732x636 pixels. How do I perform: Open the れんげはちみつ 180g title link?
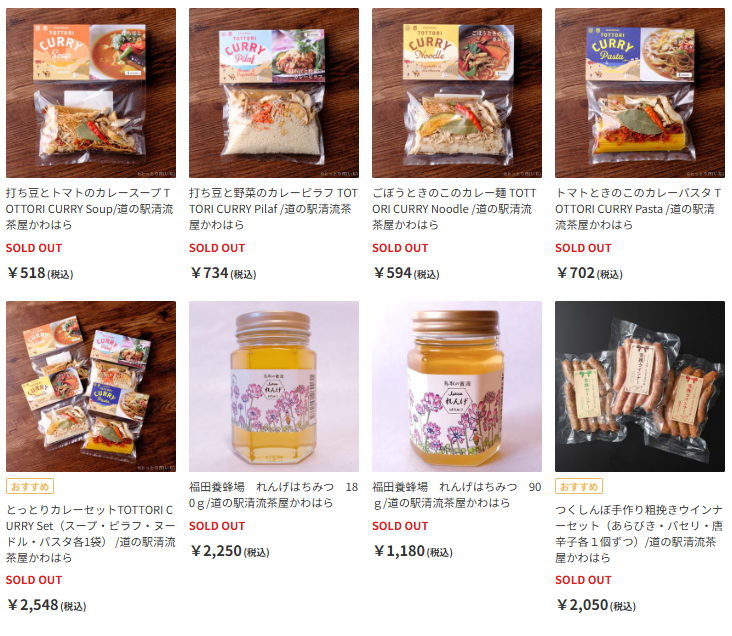(x=274, y=495)
